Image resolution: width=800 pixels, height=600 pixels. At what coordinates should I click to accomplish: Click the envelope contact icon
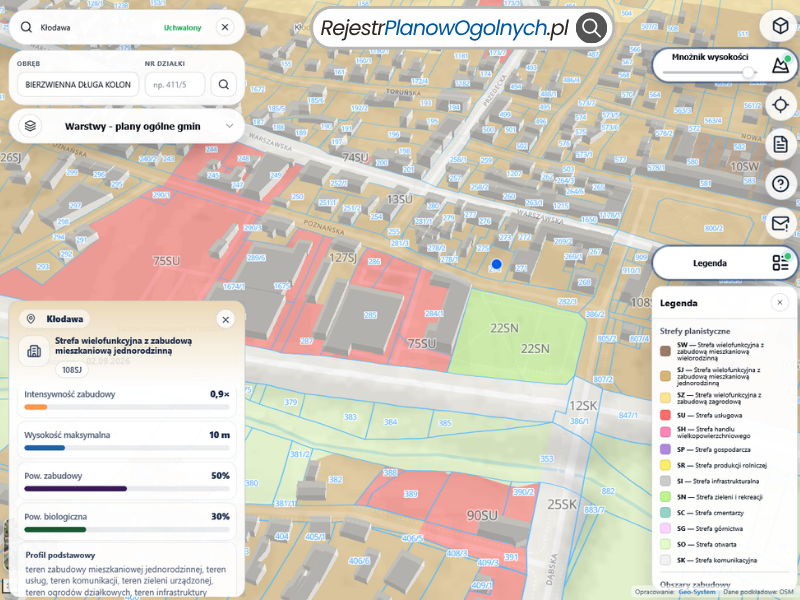coord(780,223)
